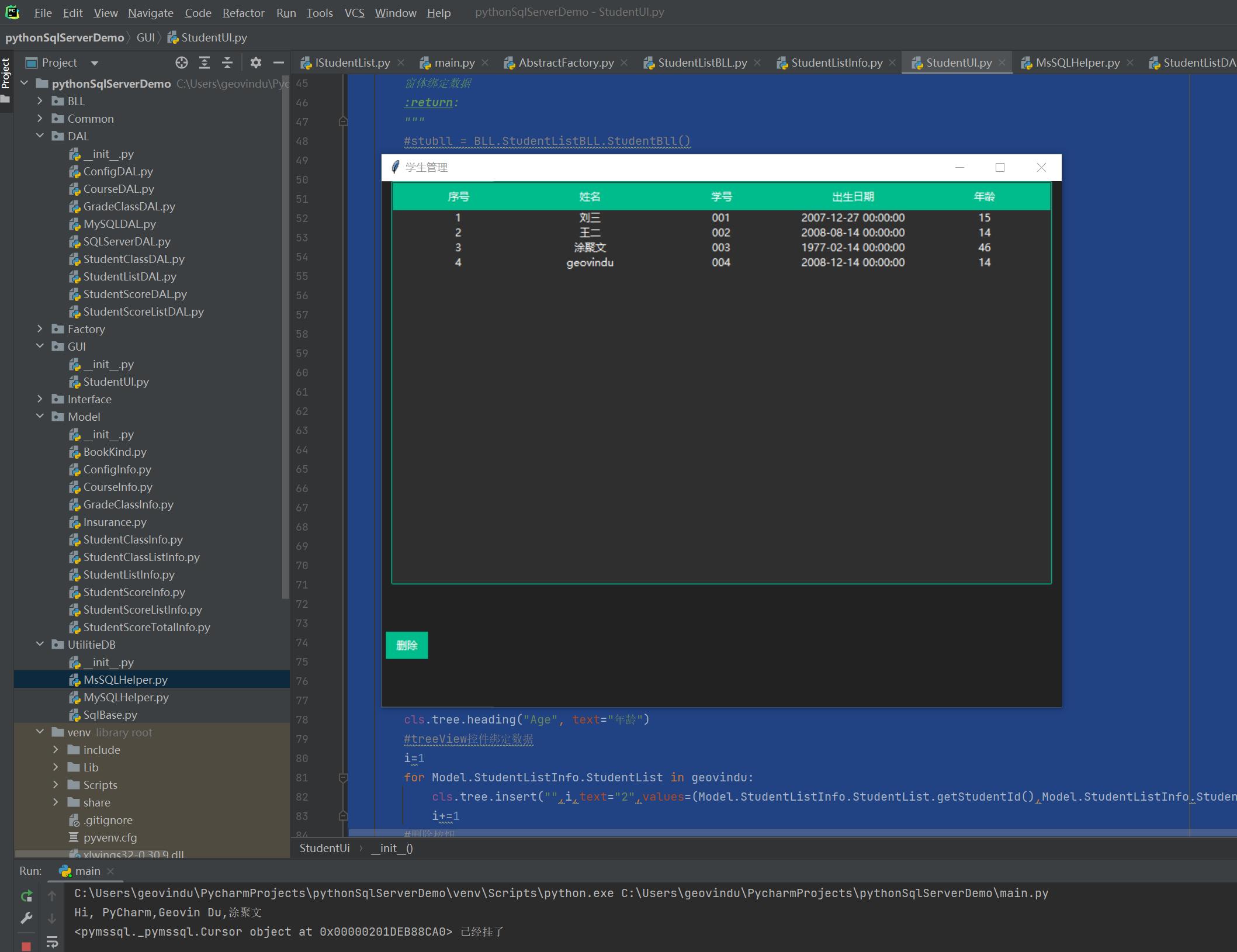This screenshot has width=1237, height=952.
Task: Expand the BLL folder
Action: coord(40,101)
